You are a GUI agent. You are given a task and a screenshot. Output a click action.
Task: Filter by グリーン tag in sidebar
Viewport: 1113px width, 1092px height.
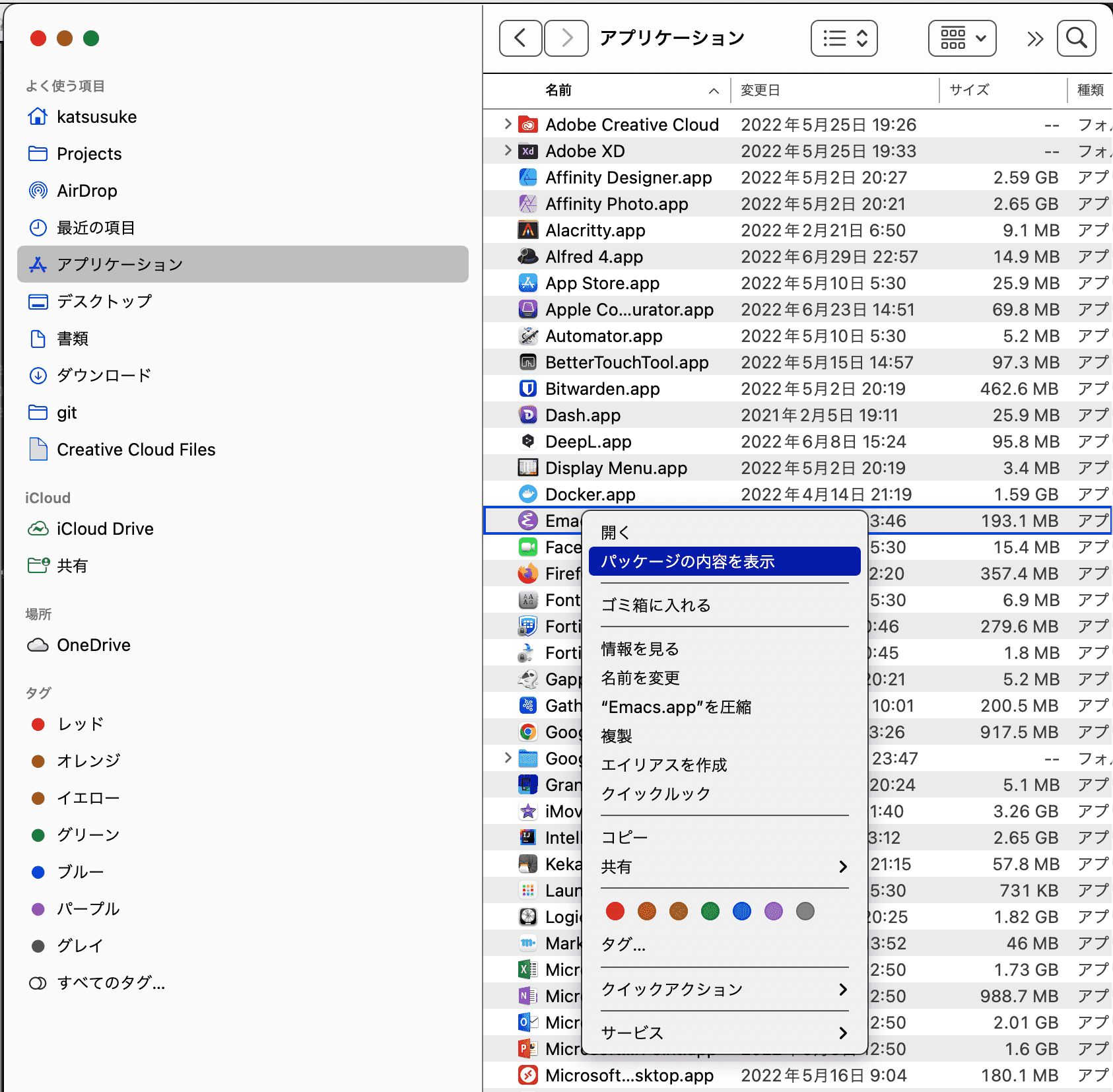[88, 835]
